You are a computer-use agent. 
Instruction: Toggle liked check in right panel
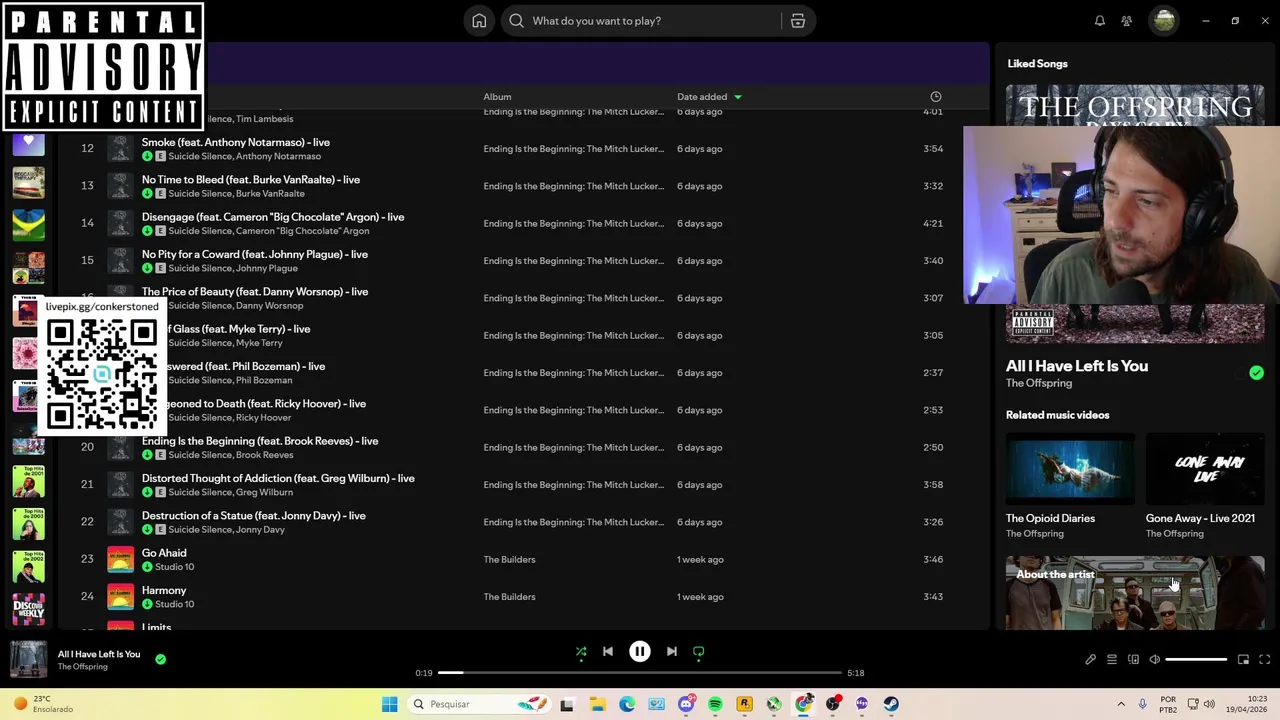(1256, 373)
